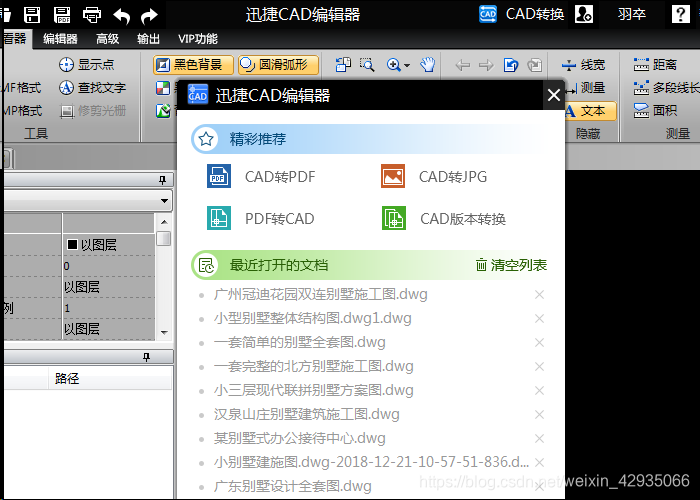
Task: Open 某别墅式办公接待中心.dwg
Action: pyautogui.click(x=300, y=439)
